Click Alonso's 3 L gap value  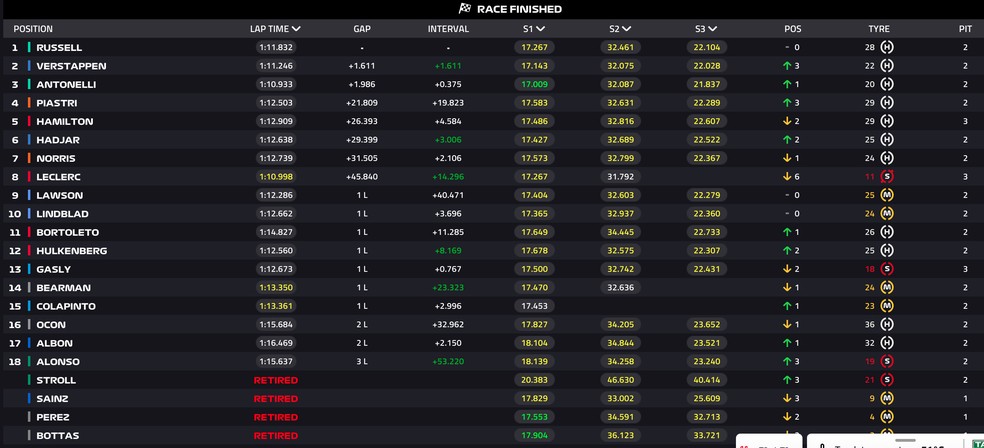[362, 361]
